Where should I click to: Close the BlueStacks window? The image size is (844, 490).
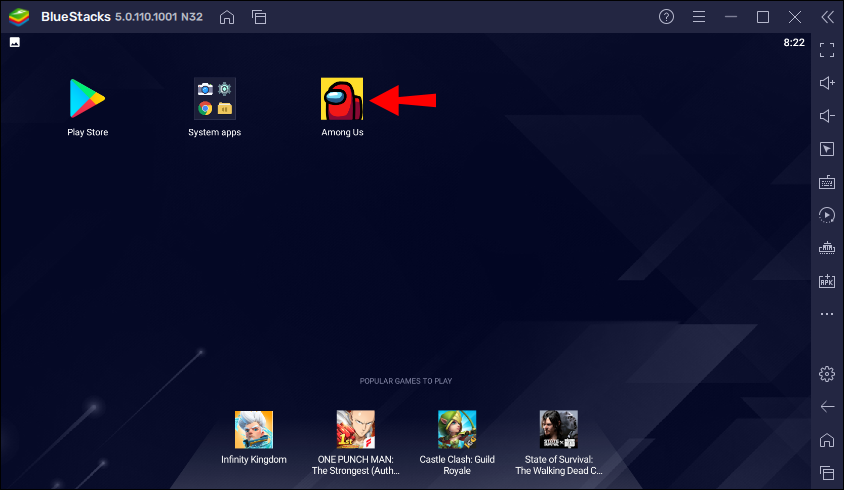[x=795, y=17]
